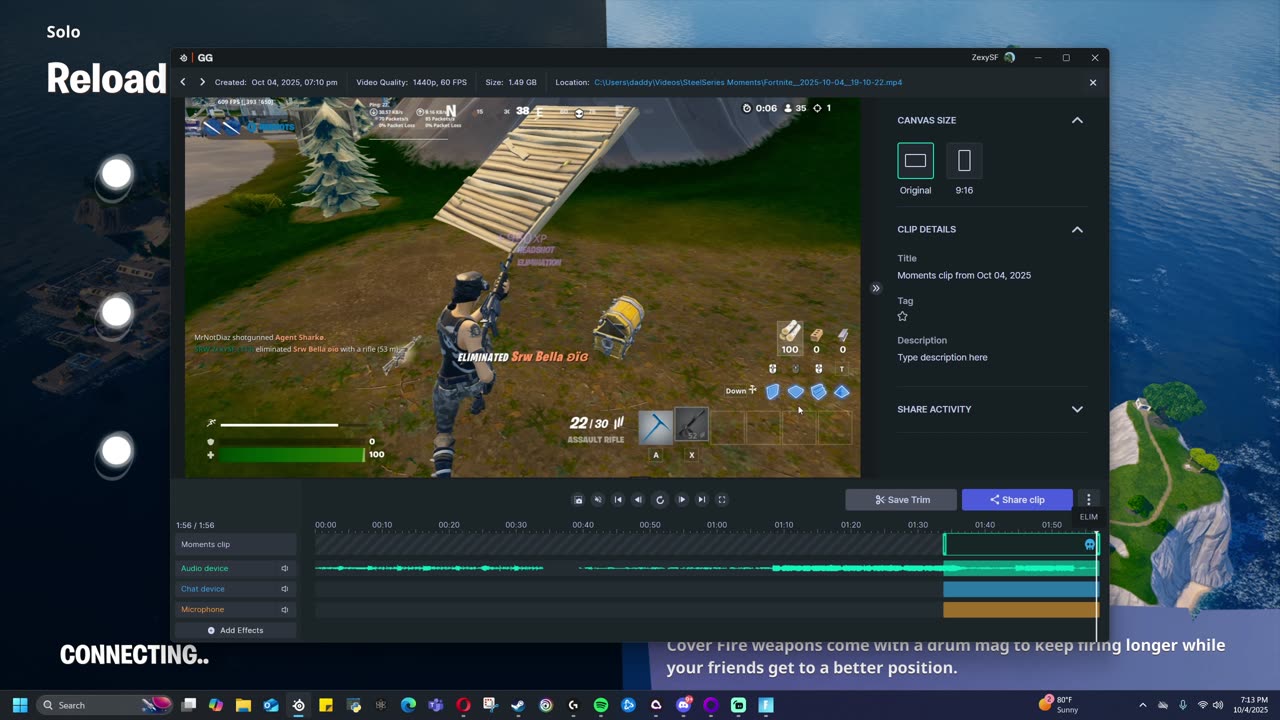Open Microsoft Teams from the taskbar
This screenshot has width=1280, height=720.
(436, 705)
